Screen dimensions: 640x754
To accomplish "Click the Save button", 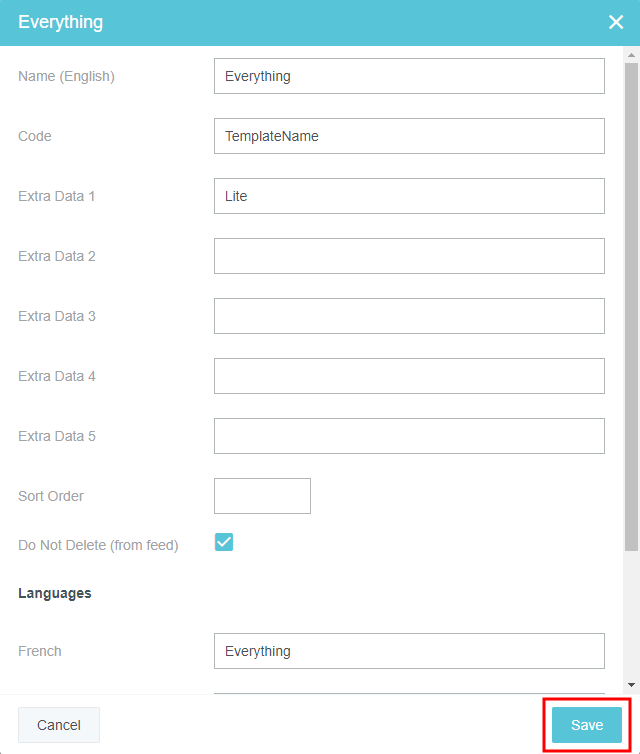I will click(587, 725).
